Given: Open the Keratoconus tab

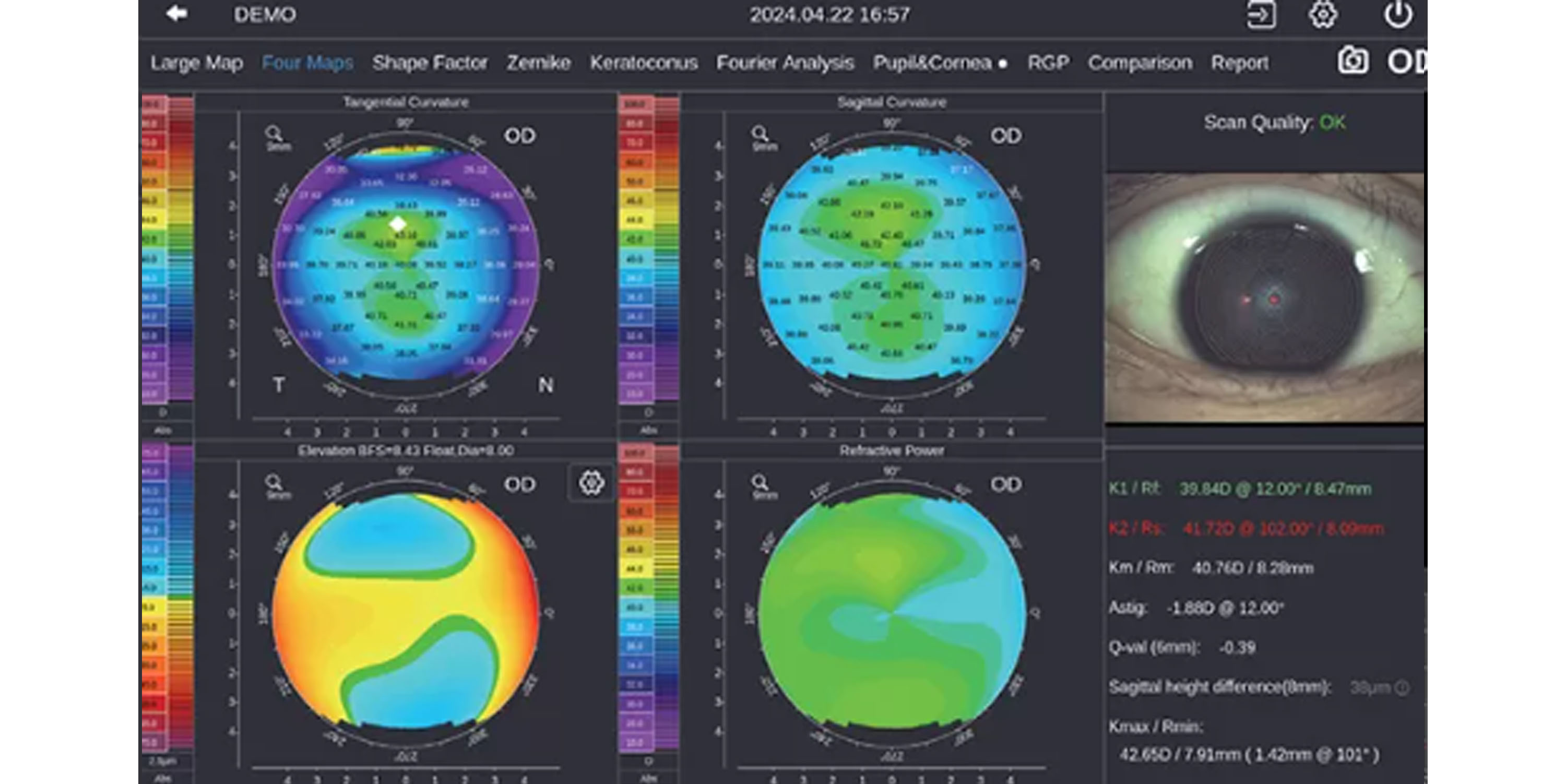Looking at the screenshot, I should (644, 63).
